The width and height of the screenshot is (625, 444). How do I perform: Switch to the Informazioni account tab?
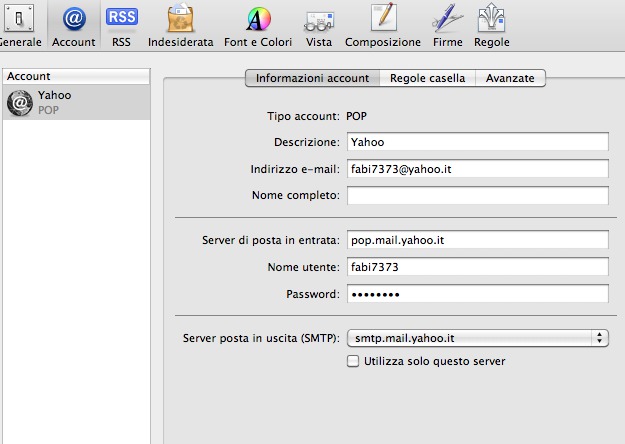click(x=312, y=78)
